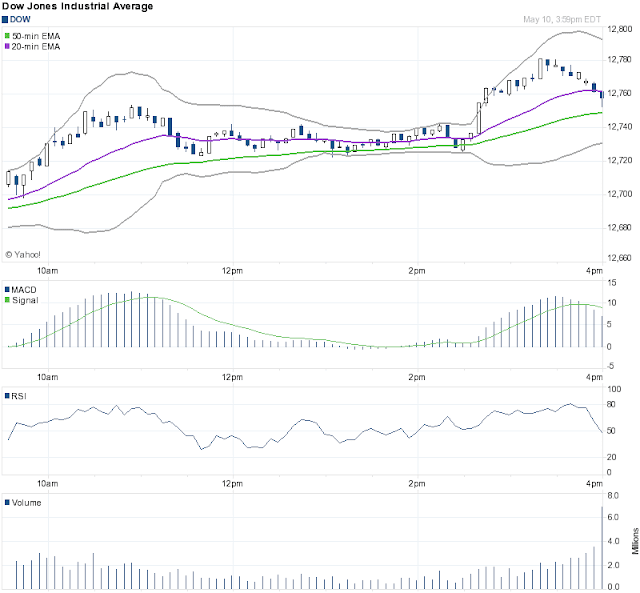The width and height of the screenshot is (640, 593).
Task: Click the 2pm label below the RSI chart
Action: [x=417, y=484]
